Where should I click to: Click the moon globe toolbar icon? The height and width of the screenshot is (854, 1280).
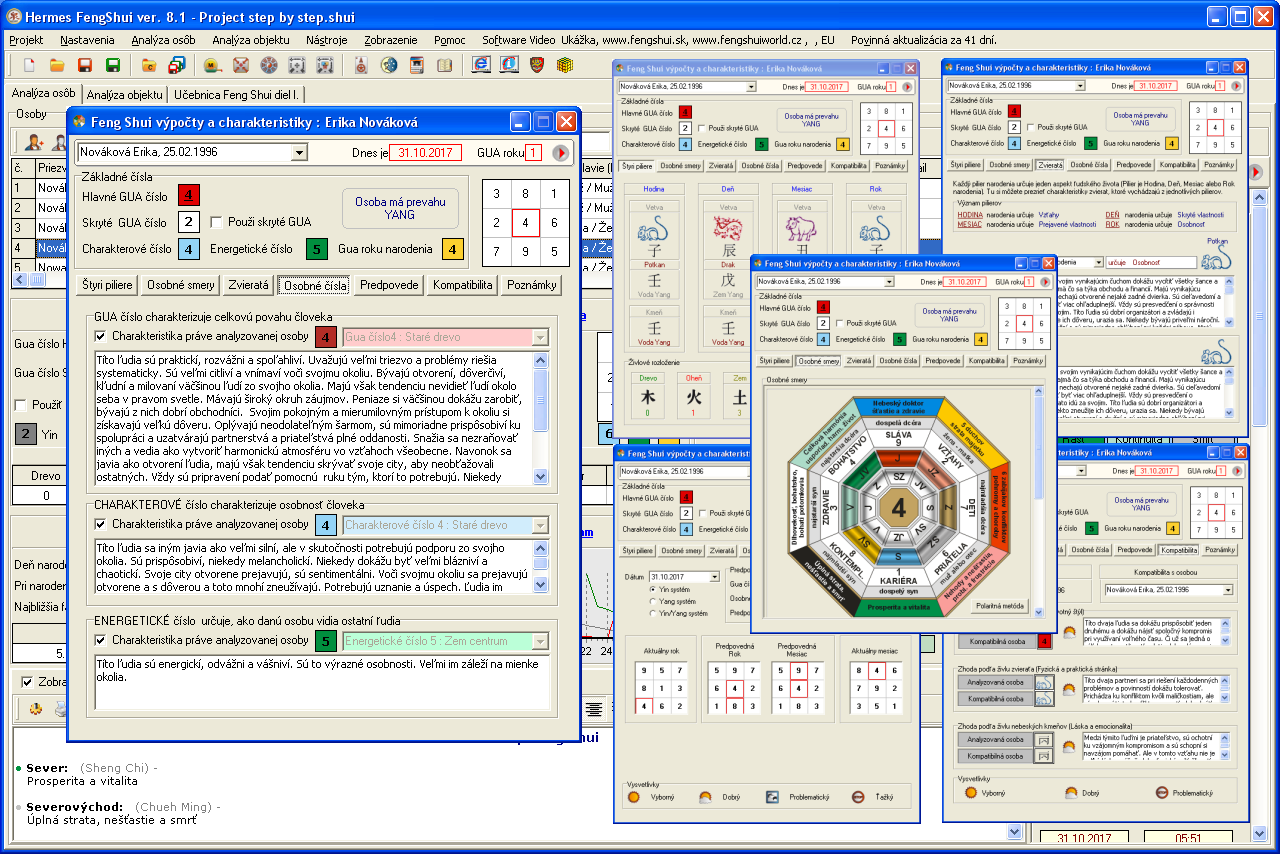pyautogui.click(x=389, y=65)
